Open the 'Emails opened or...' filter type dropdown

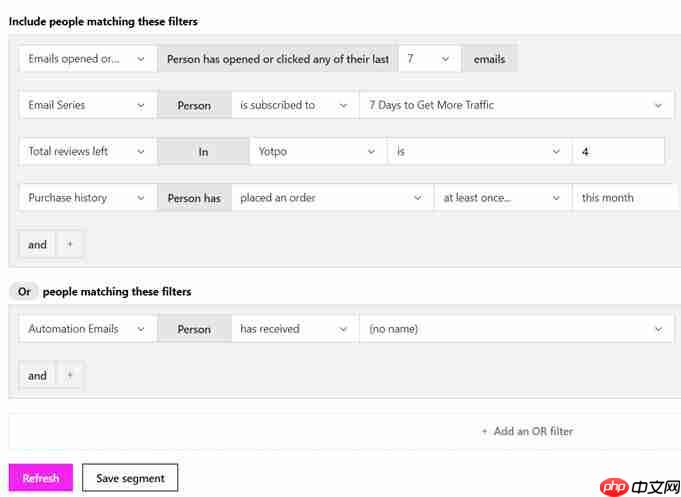pos(87,59)
